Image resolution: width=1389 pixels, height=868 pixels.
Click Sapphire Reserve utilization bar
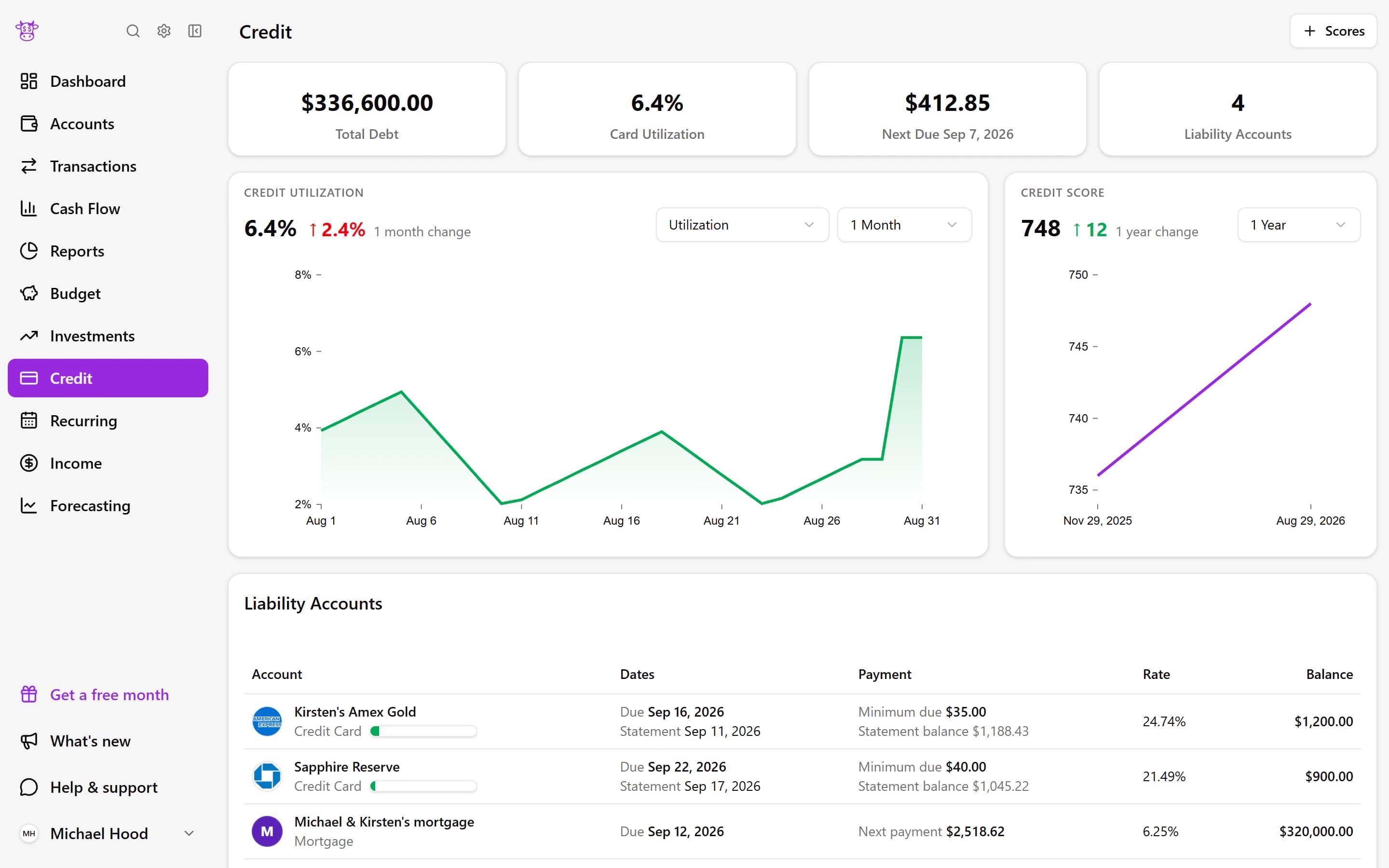423,787
